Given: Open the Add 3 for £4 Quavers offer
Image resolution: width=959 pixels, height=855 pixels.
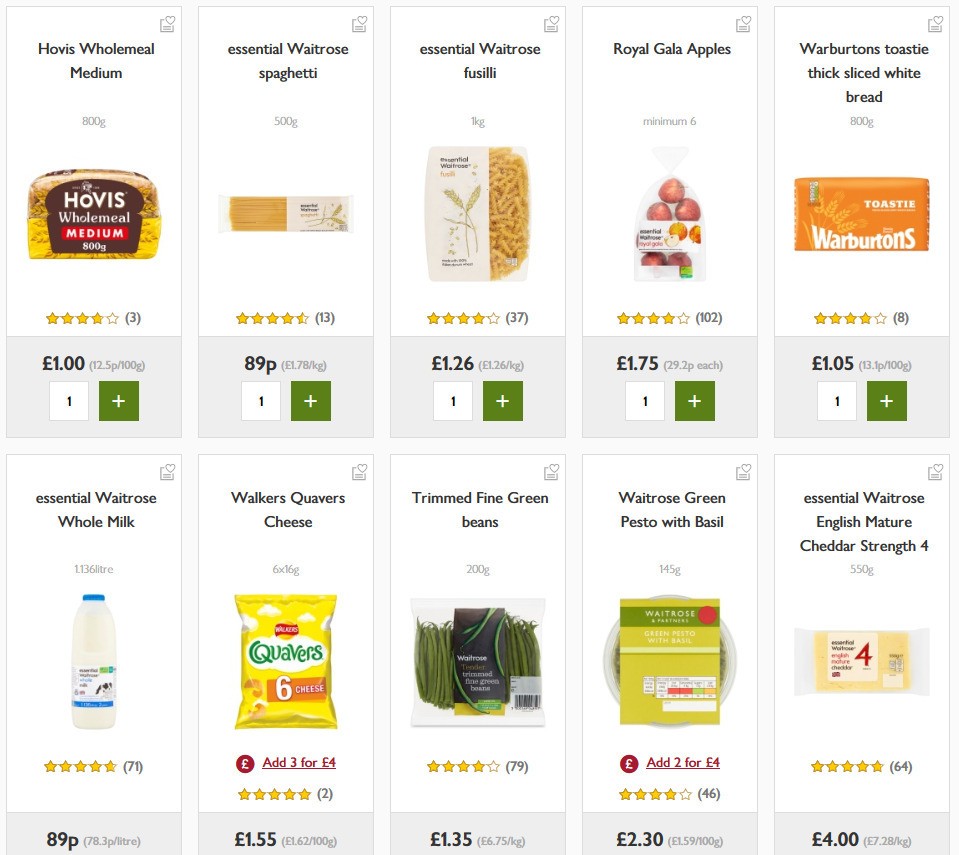Looking at the screenshot, I should point(299,762).
